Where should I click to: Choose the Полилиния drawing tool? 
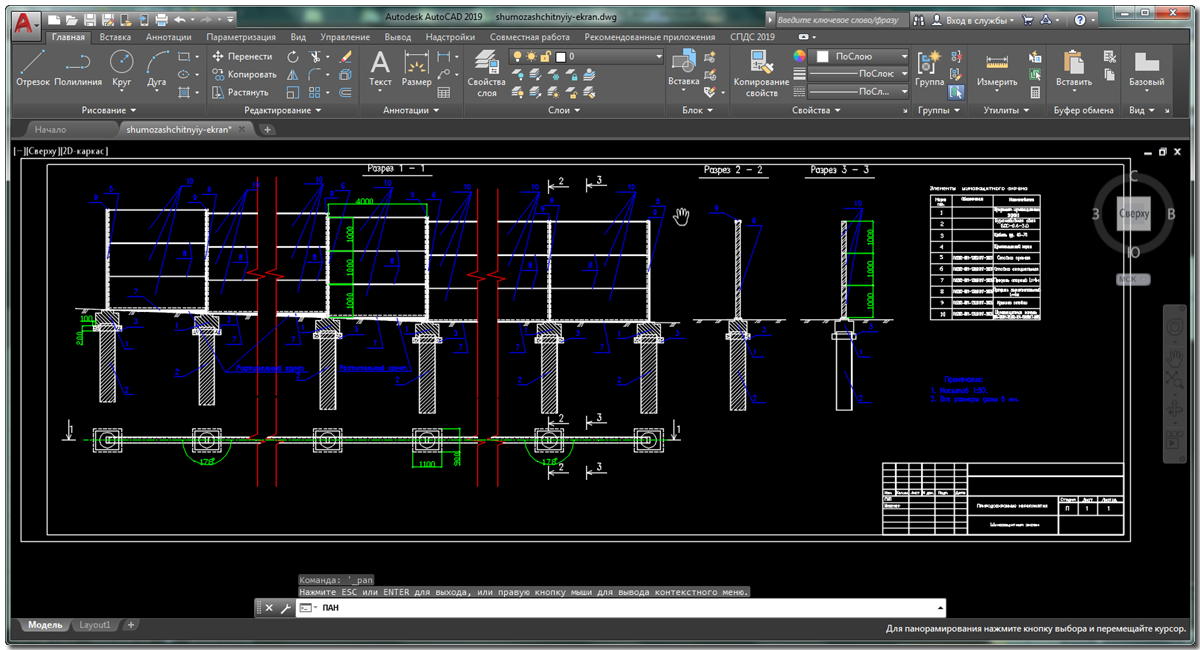[x=78, y=67]
